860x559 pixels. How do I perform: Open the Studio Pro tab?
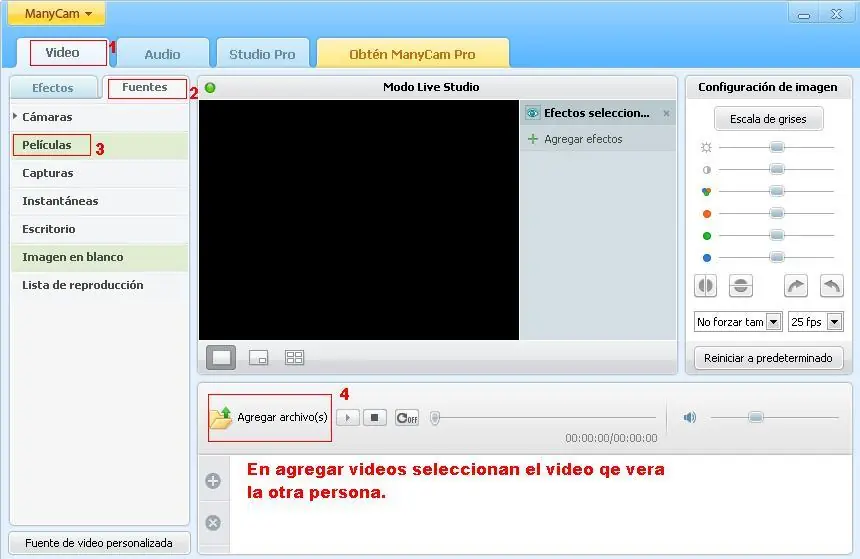pyautogui.click(x=262, y=54)
